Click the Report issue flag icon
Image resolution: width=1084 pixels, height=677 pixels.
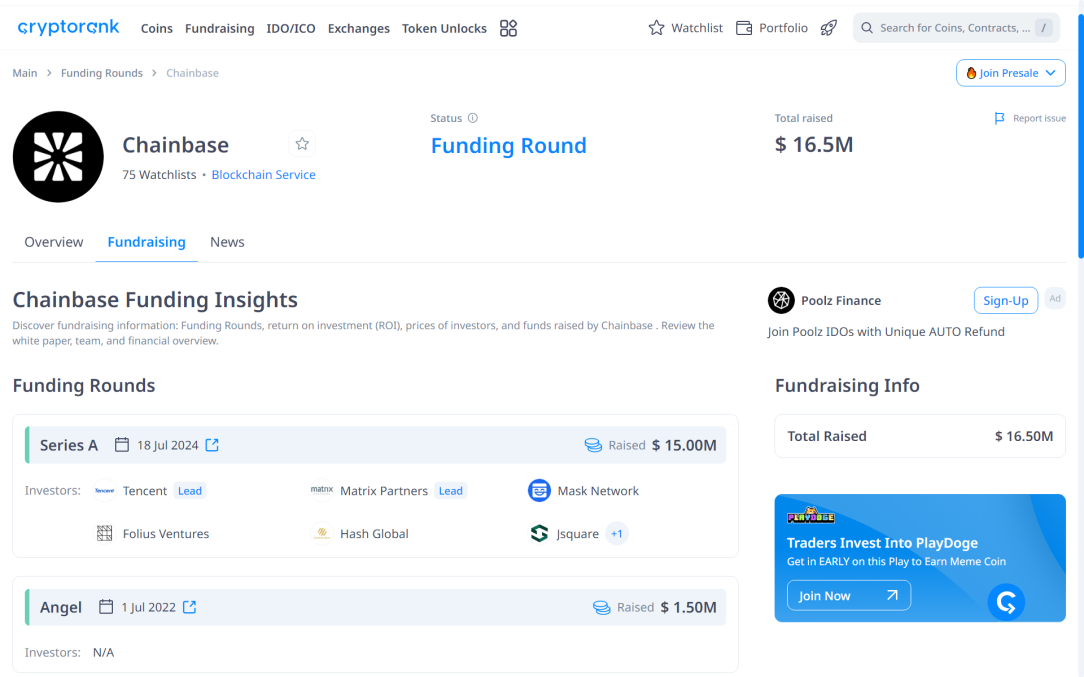(x=1000, y=118)
